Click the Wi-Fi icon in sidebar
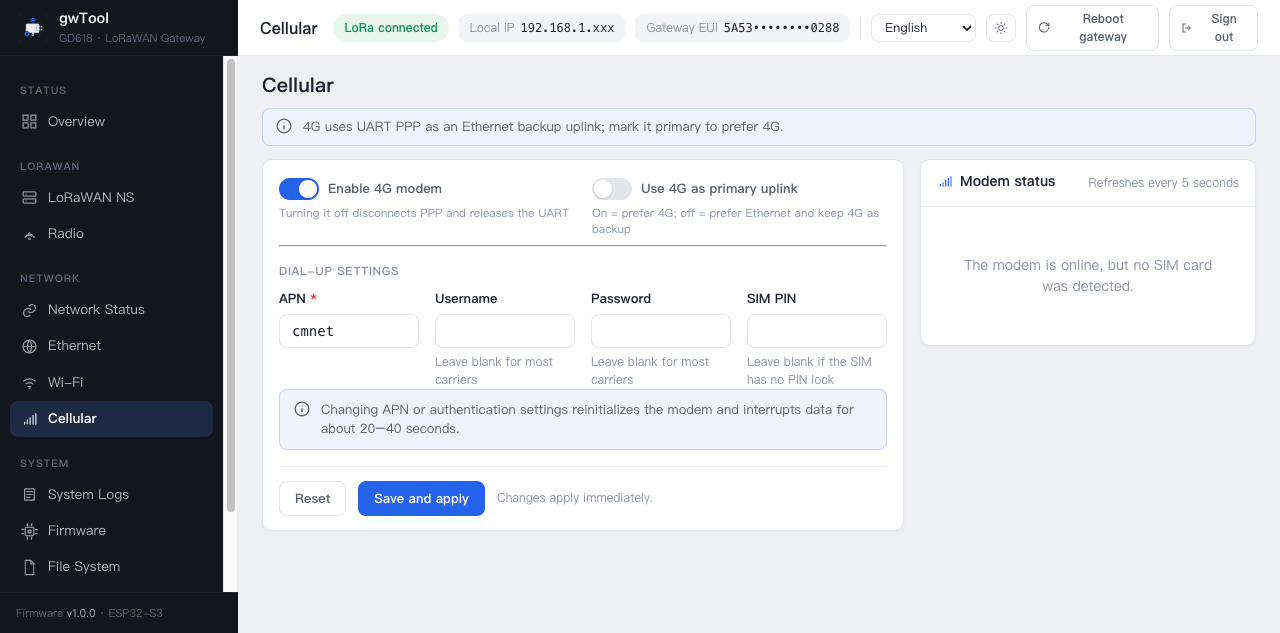The image size is (1280, 633). click(x=29, y=382)
